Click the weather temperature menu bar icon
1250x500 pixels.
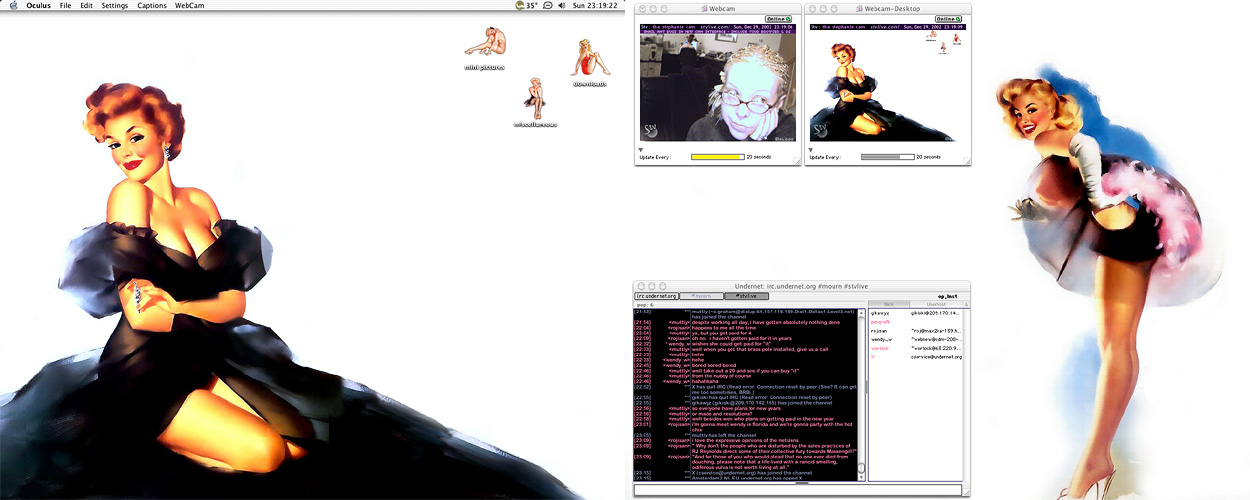pyautogui.click(x=526, y=5)
